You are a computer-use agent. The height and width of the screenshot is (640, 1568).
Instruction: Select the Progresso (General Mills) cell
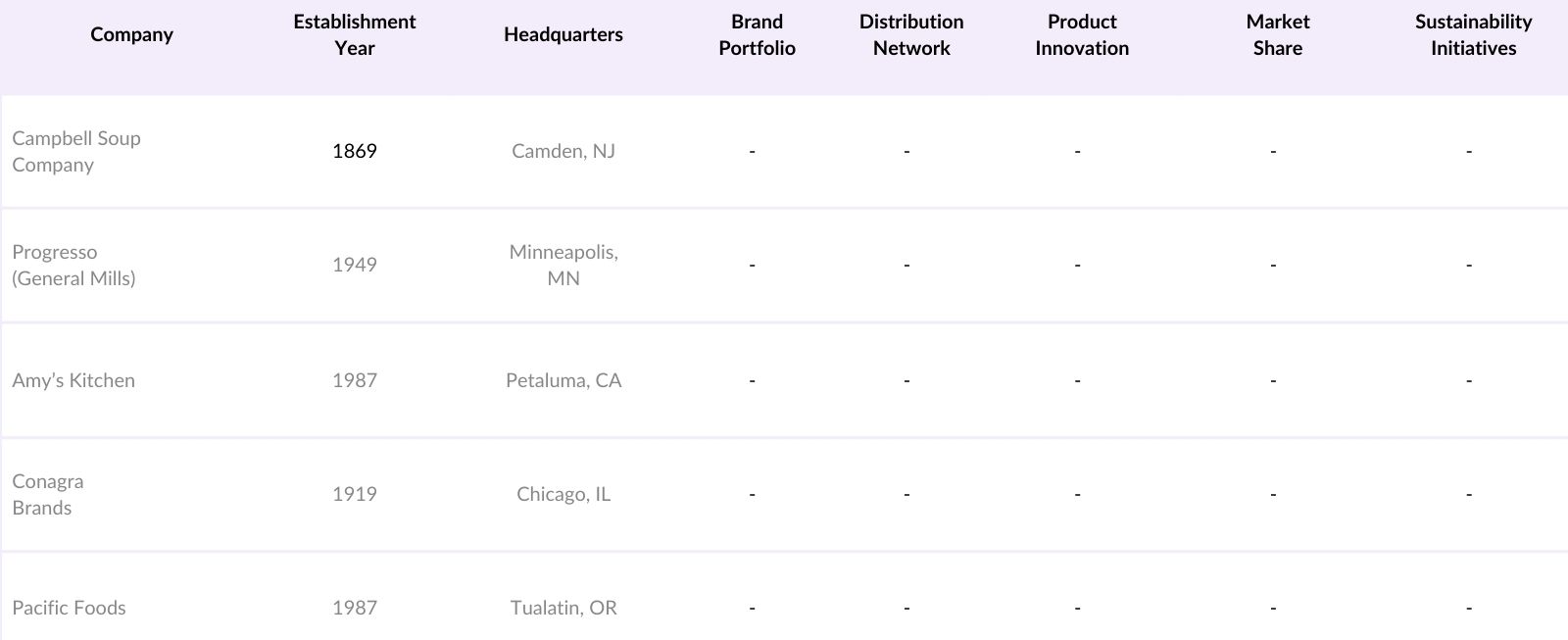73,265
